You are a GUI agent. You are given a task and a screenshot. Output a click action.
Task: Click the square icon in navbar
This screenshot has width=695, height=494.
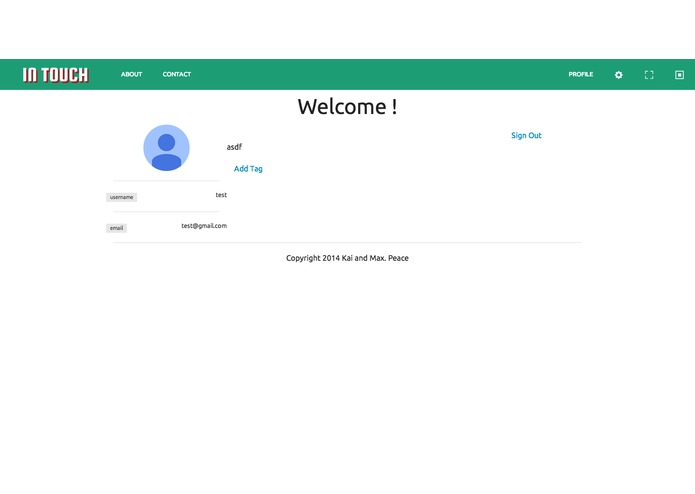pos(679,75)
